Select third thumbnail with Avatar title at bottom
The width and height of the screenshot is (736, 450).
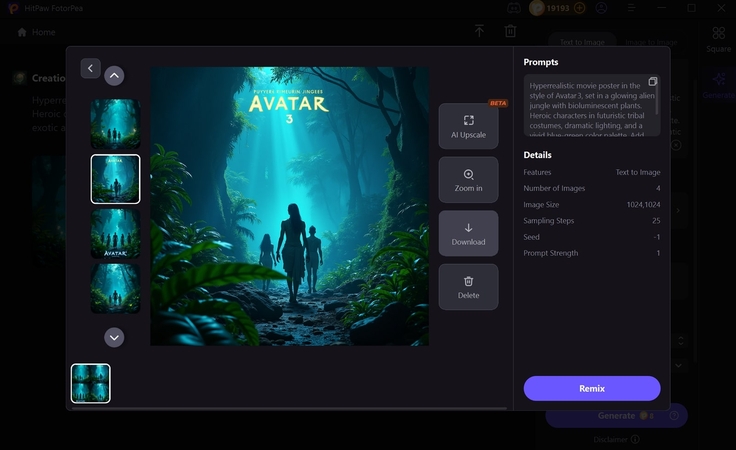point(115,234)
